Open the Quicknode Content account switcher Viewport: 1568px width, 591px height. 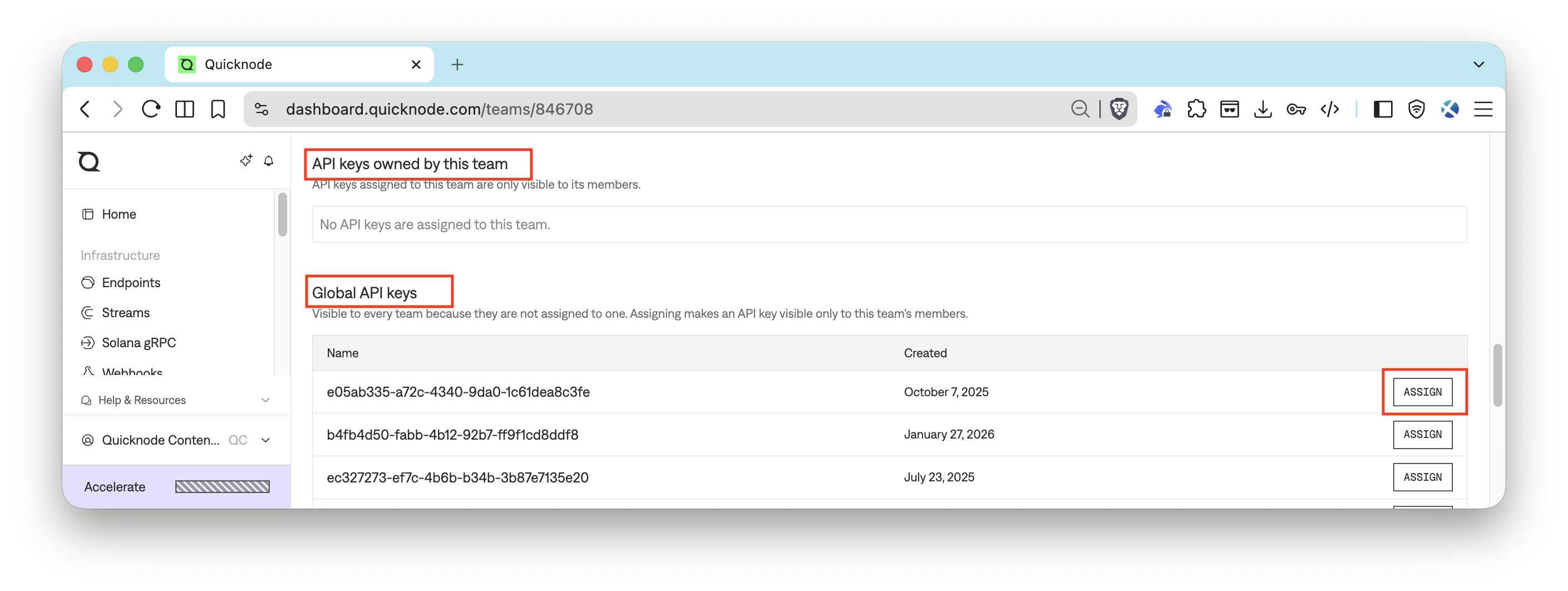(176, 440)
